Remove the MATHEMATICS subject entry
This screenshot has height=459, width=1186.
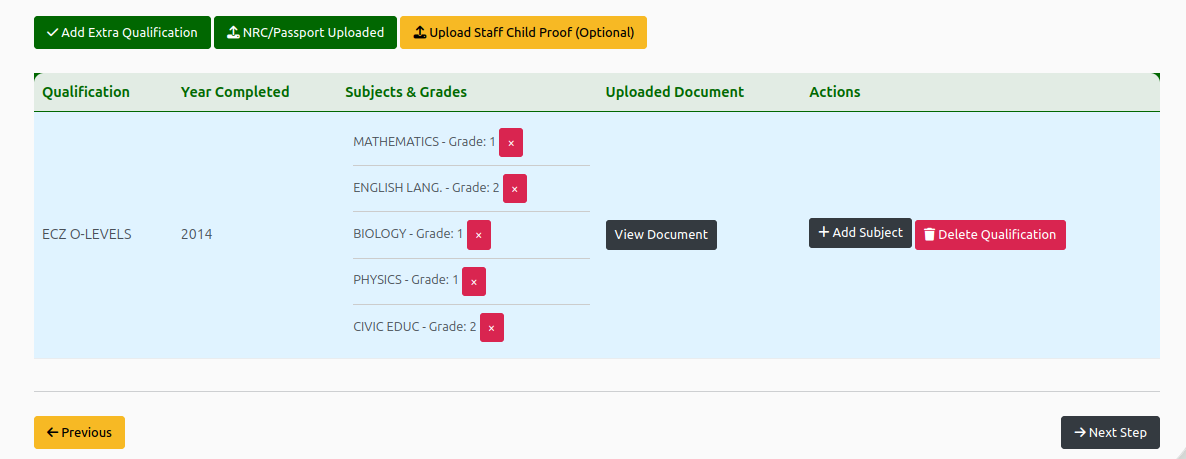(x=511, y=143)
